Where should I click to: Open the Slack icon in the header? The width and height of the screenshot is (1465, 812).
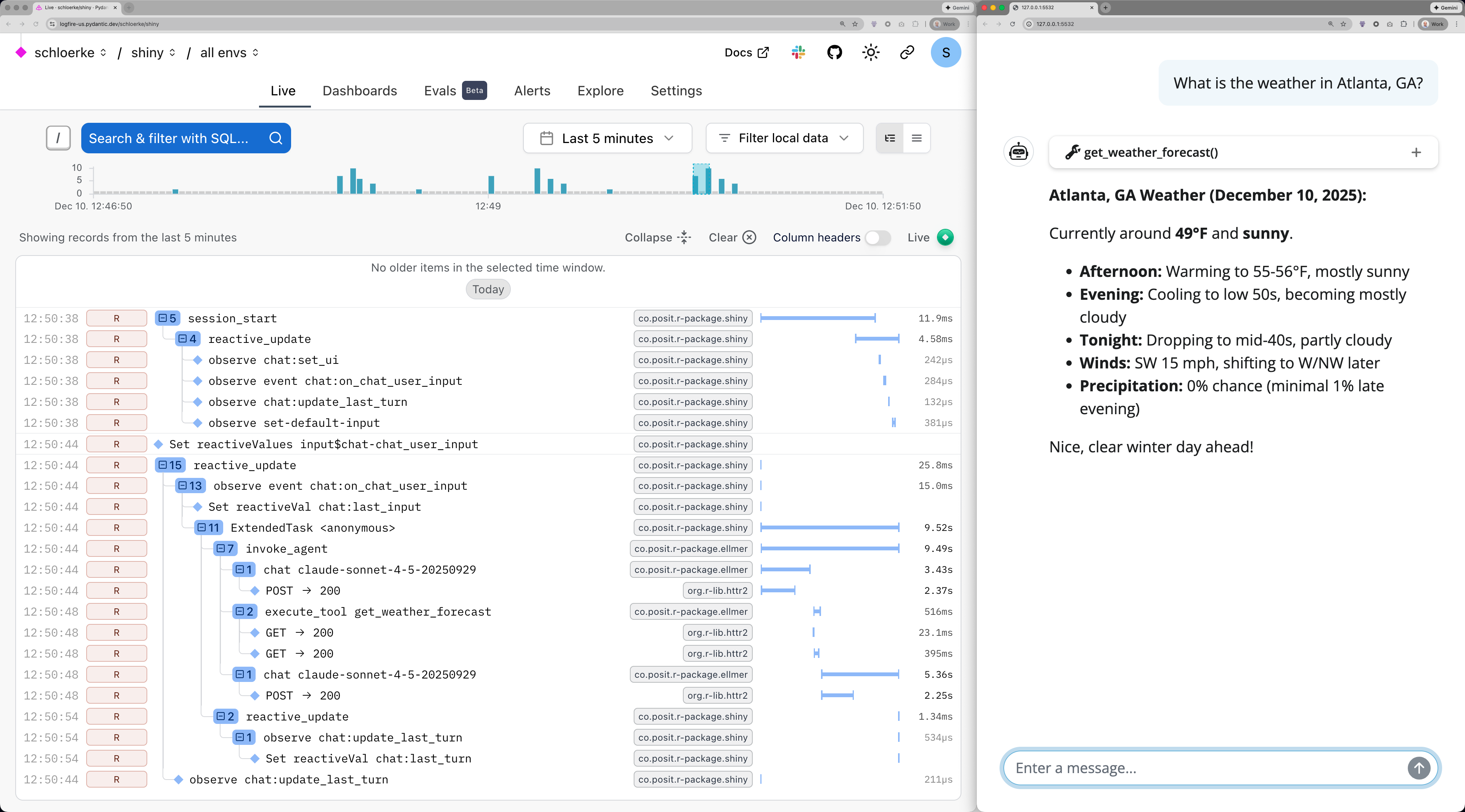[797, 52]
